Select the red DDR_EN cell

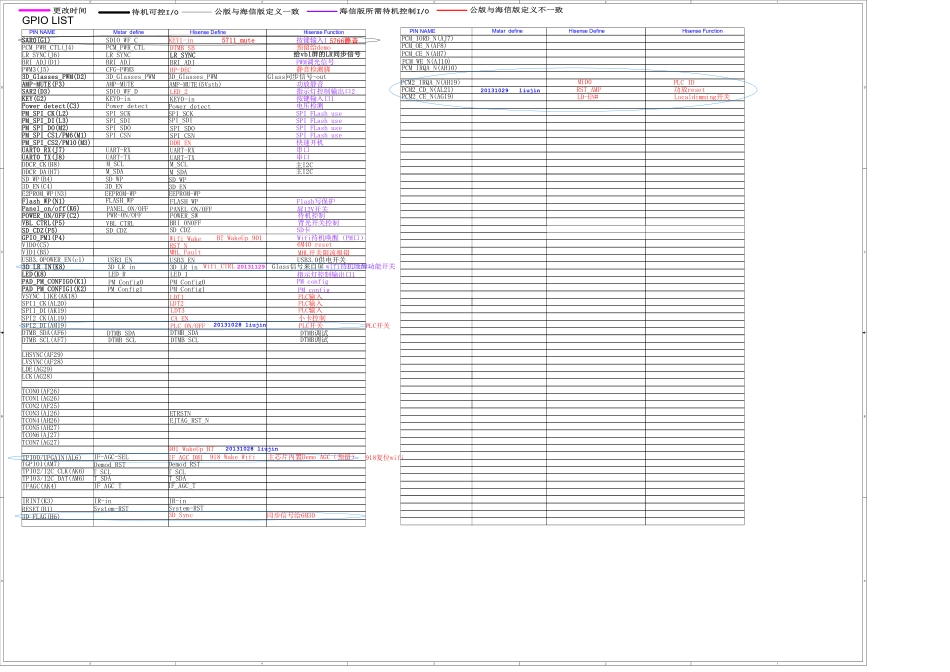[x=181, y=143]
